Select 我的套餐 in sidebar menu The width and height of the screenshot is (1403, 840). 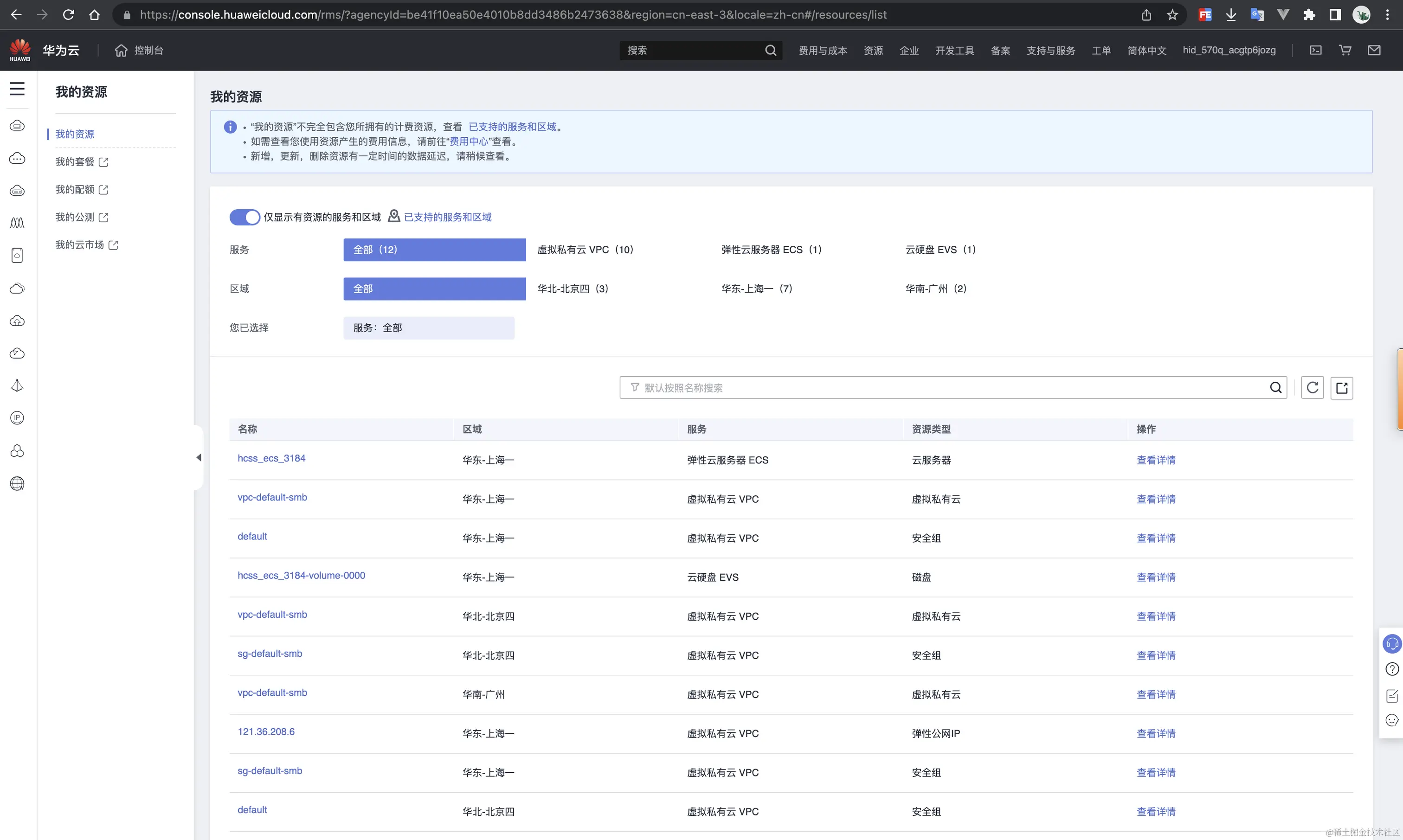(75, 162)
